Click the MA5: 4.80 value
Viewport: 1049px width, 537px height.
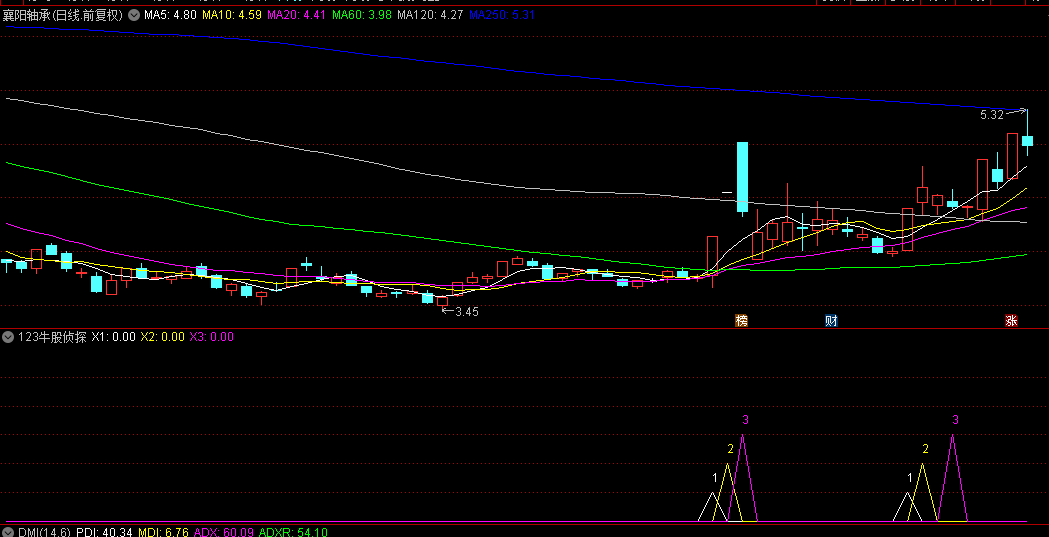171,15
